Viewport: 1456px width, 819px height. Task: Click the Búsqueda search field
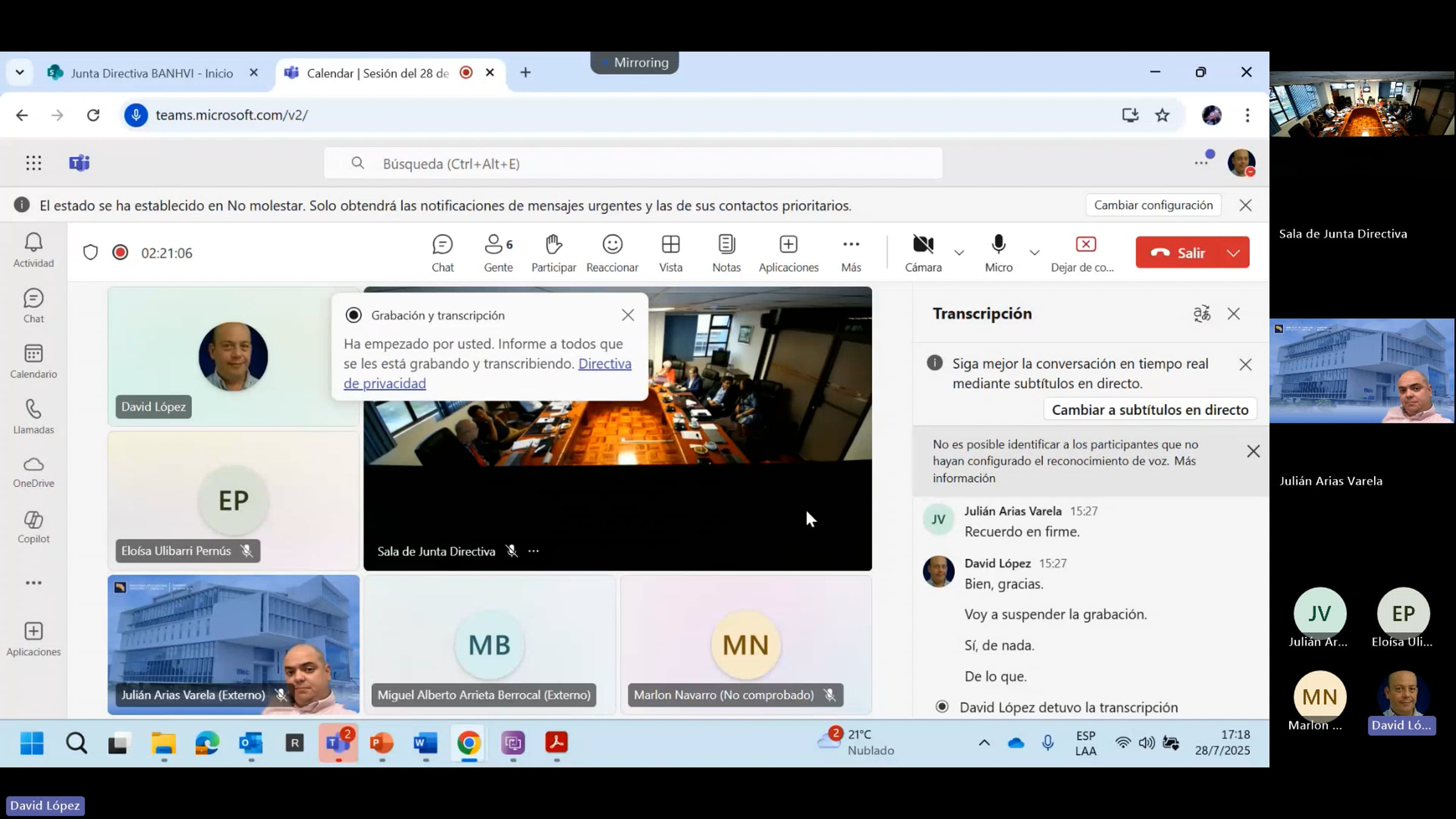(x=633, y=163)
